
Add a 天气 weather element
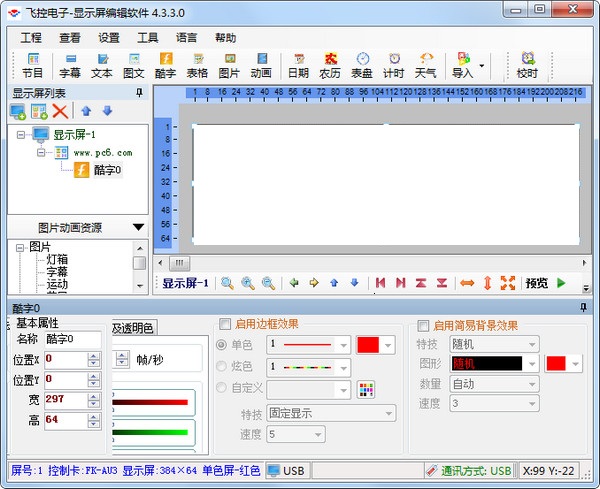[x=426, y=65]
